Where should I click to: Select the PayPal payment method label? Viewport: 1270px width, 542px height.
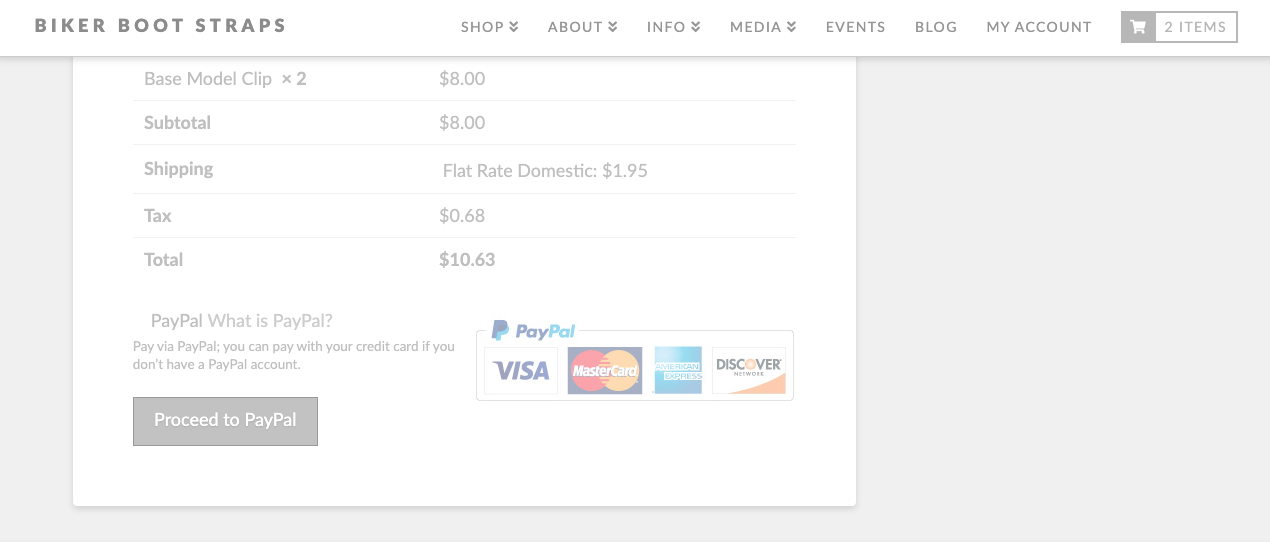(177, 321)
